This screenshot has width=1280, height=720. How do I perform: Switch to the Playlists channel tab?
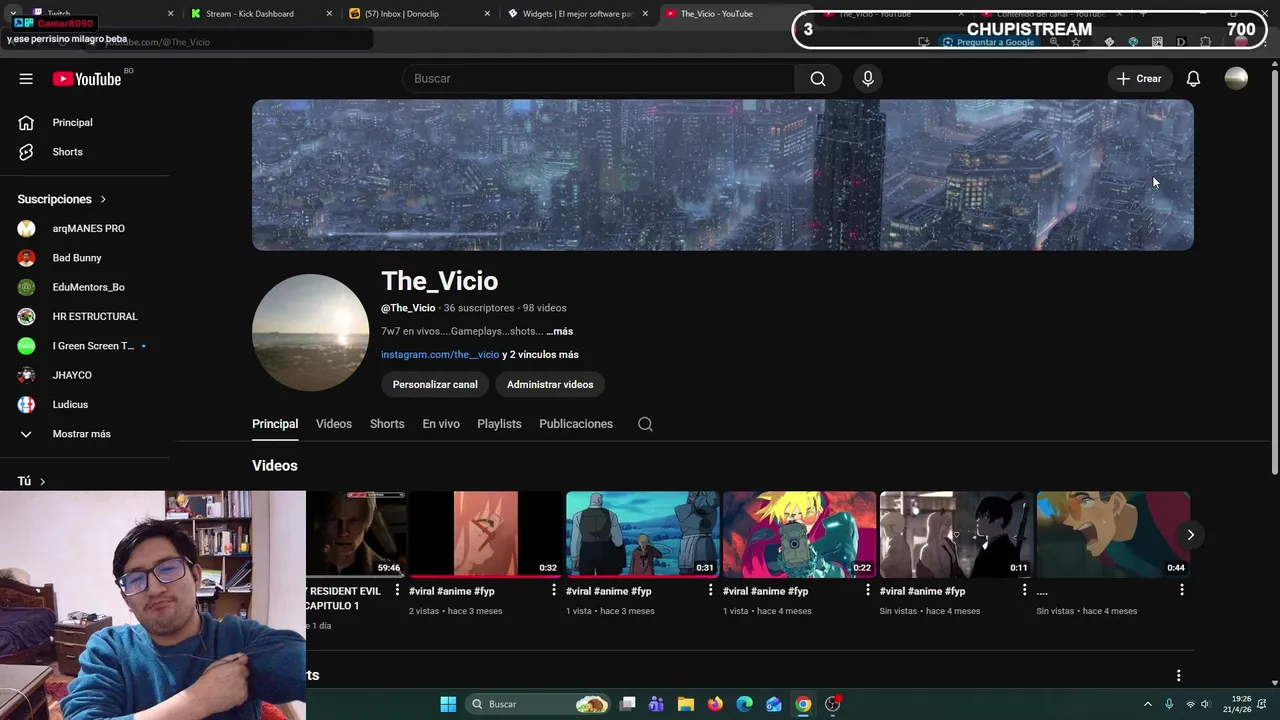(x=499, y=424)
